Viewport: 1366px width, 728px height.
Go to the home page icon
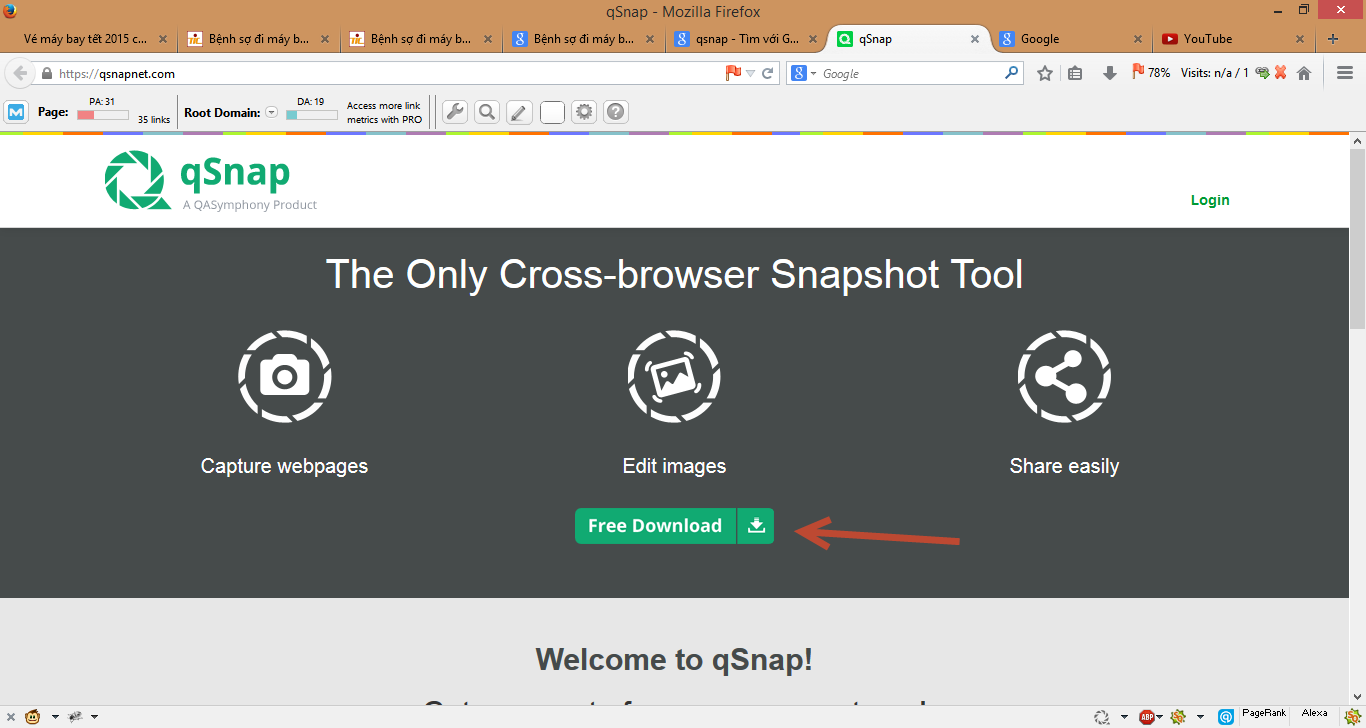pyautogui.click(x=1304, y=73)
